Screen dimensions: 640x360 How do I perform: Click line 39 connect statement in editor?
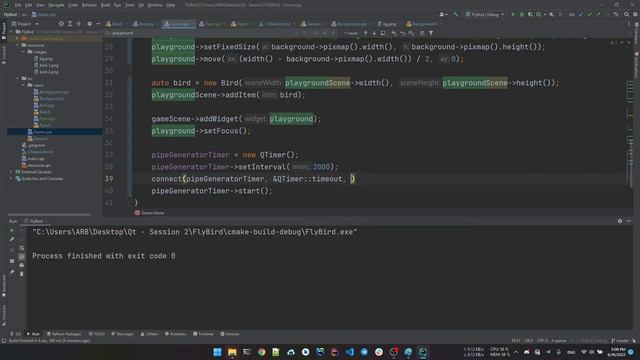[253, 179]
